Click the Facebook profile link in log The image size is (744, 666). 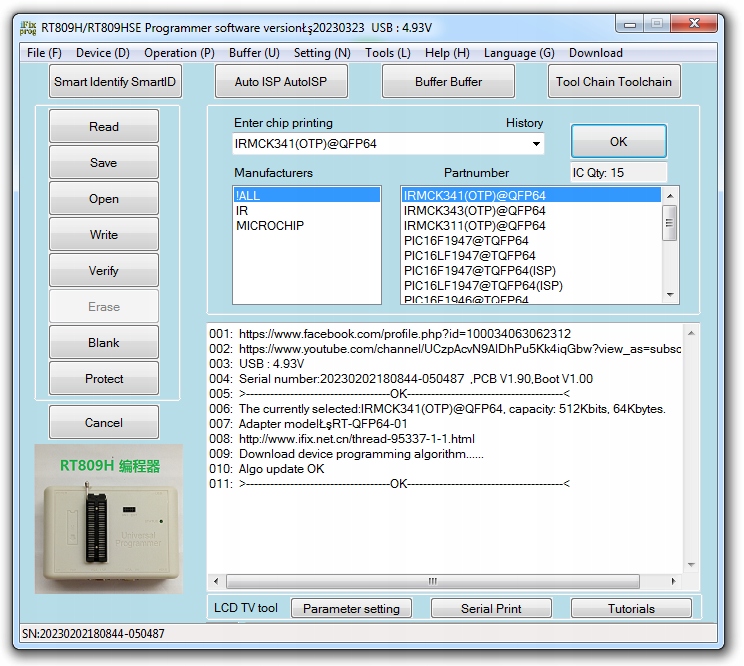pyautogui.click(x=405, y=334)
